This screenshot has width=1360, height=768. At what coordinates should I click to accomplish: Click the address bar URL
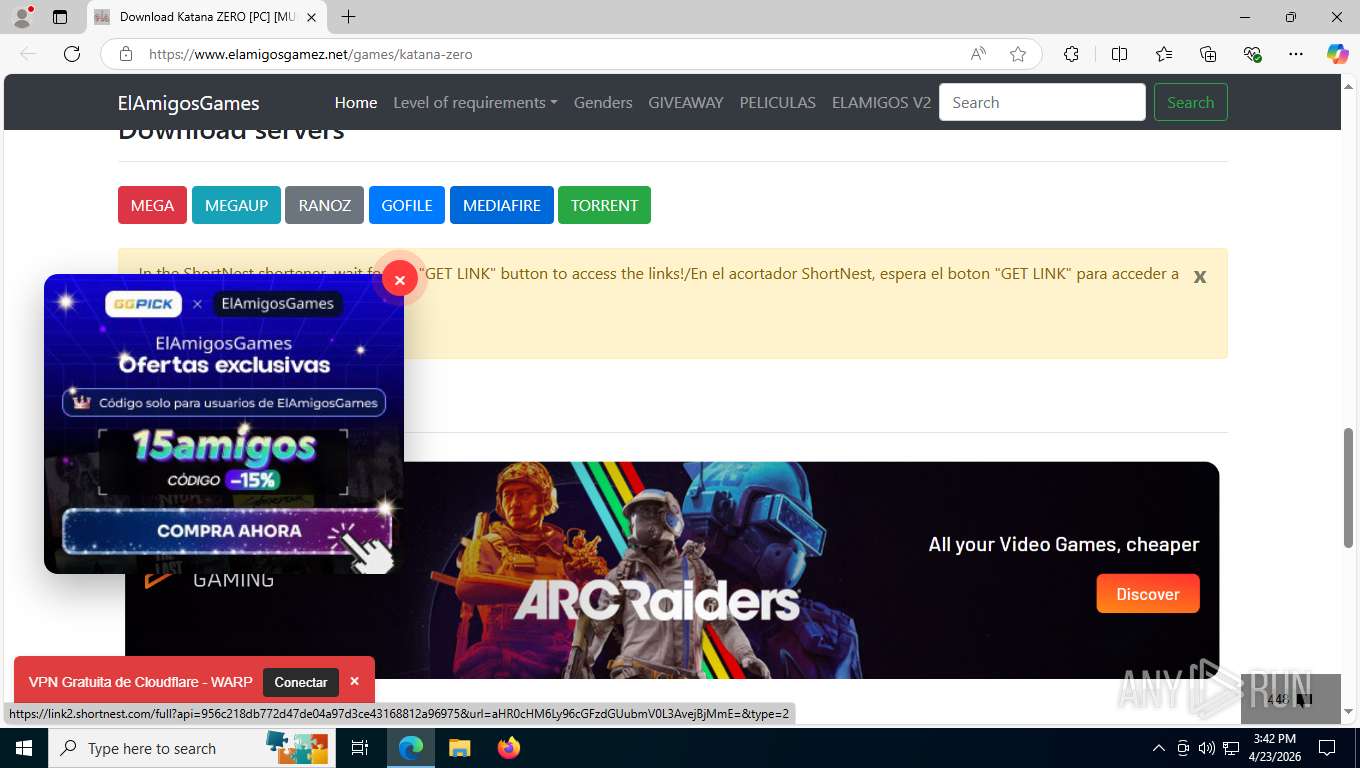click(x=310, y=54)
